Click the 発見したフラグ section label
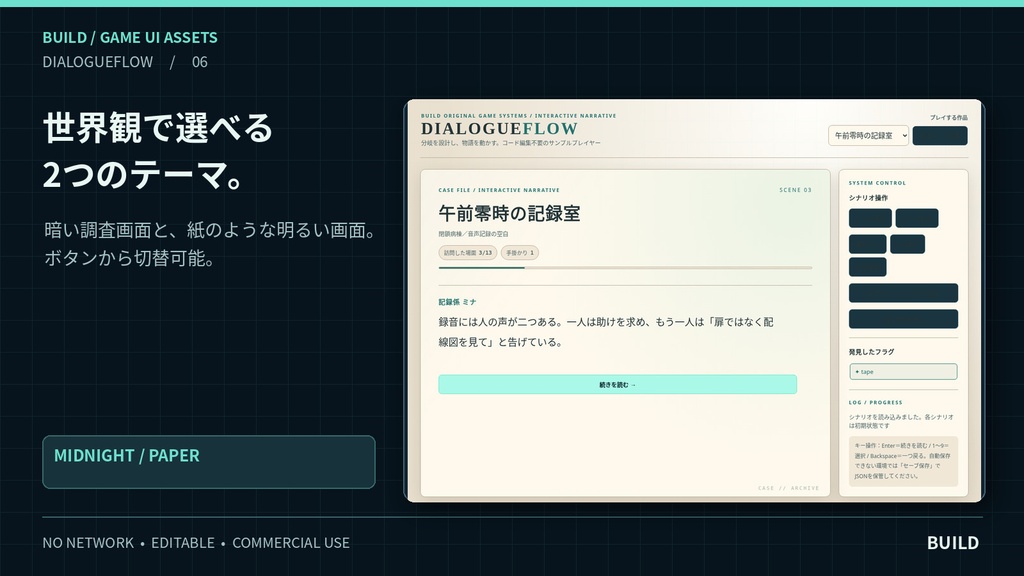The image size is (1024, 576). 871,352
